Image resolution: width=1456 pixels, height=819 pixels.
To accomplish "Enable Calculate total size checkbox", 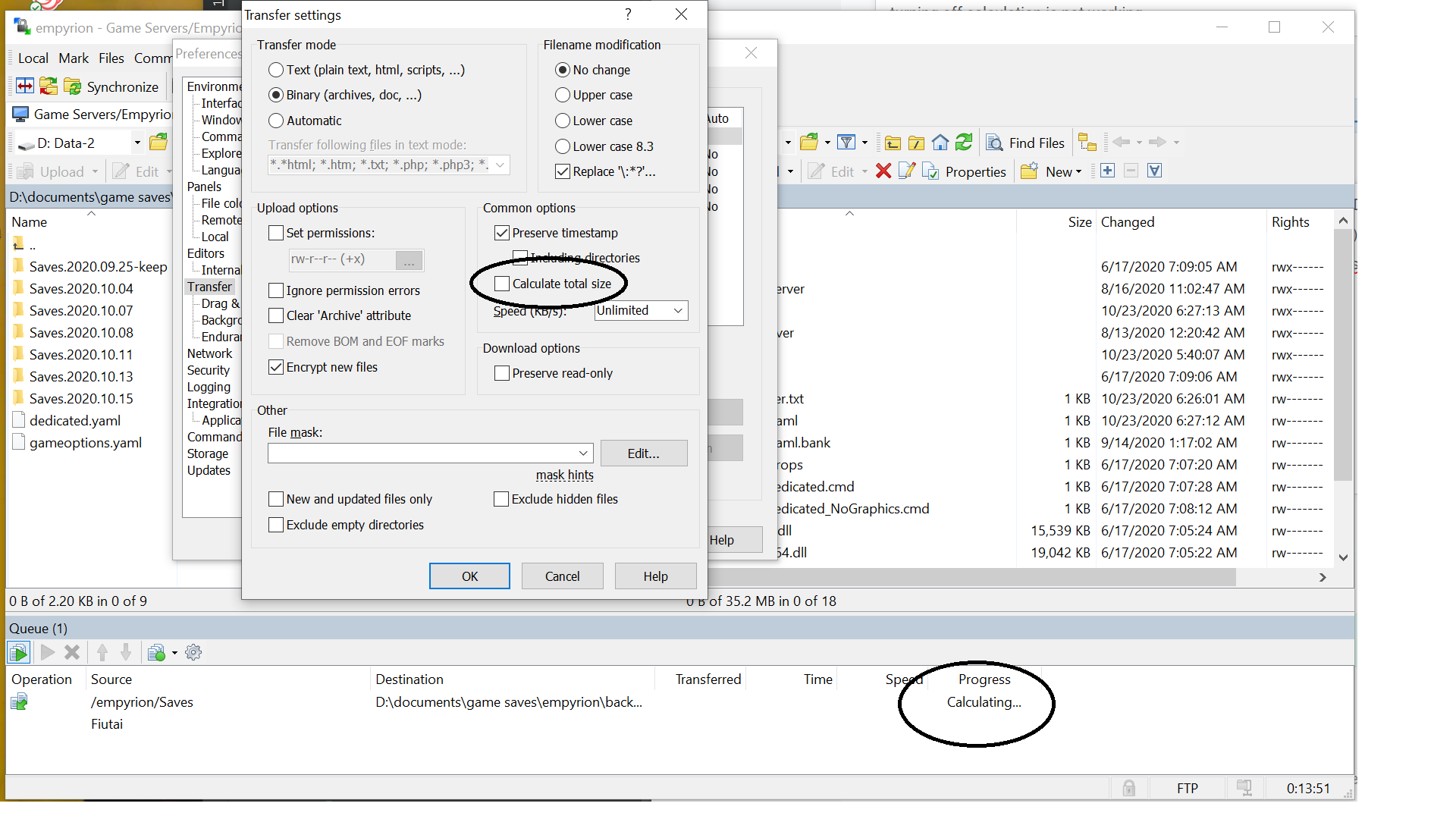I will pos(502,284).
